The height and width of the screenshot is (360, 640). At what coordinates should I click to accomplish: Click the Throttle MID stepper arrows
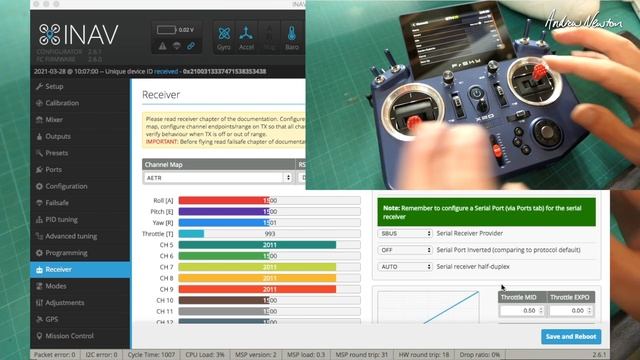(541, 311)
